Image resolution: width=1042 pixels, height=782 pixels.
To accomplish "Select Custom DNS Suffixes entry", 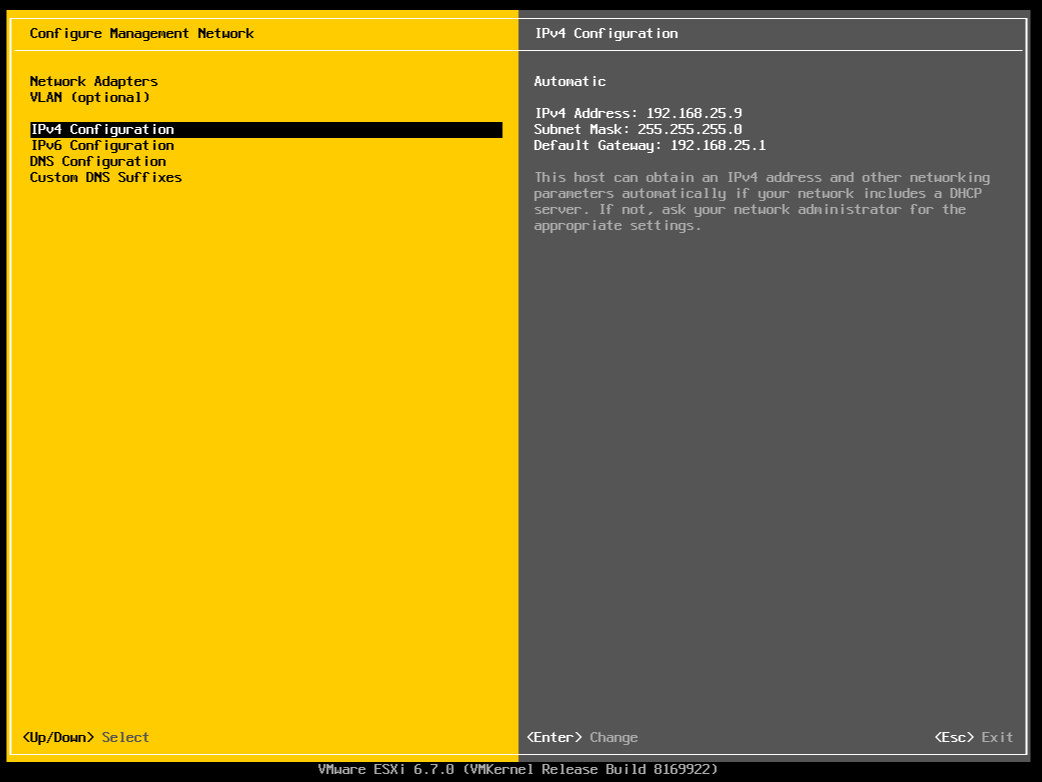I will [x=106, y=177].
